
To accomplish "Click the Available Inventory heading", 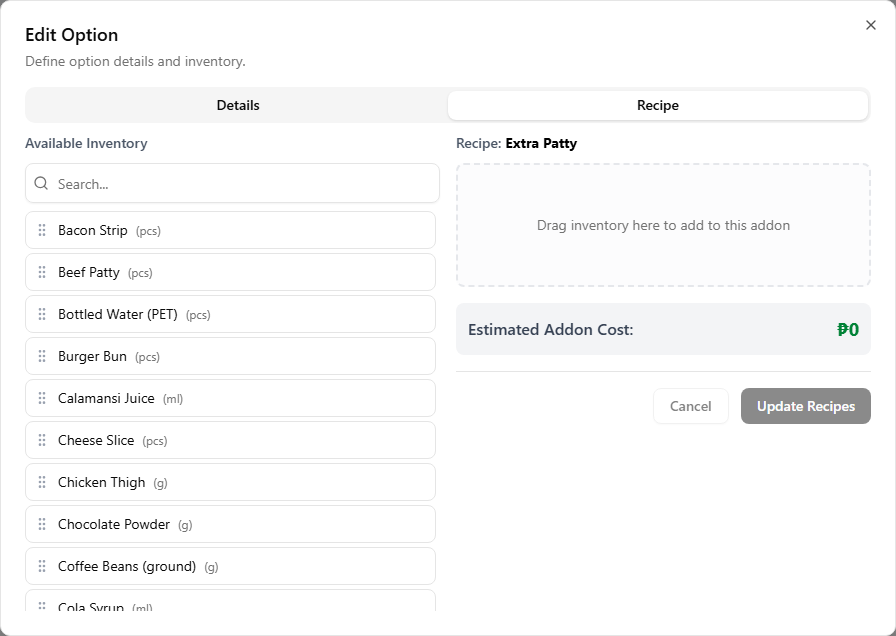I will [86, 143].
